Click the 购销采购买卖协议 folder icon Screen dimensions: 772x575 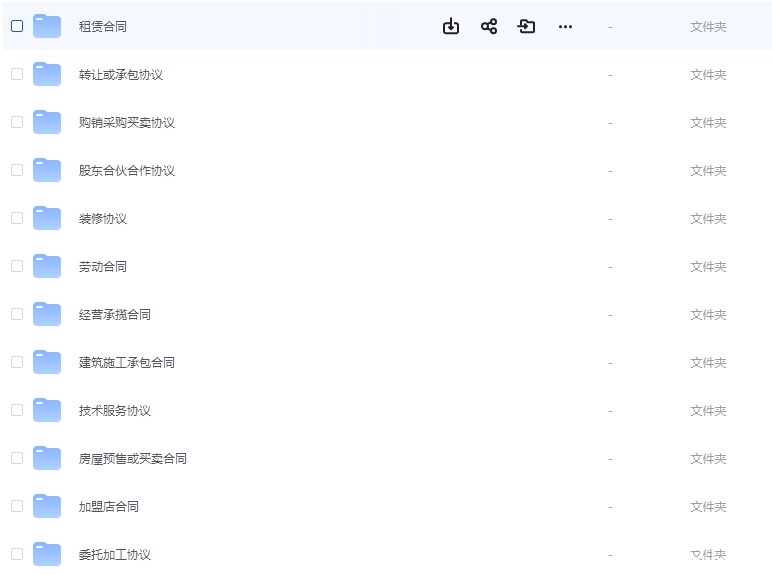(x=47, y=123)
